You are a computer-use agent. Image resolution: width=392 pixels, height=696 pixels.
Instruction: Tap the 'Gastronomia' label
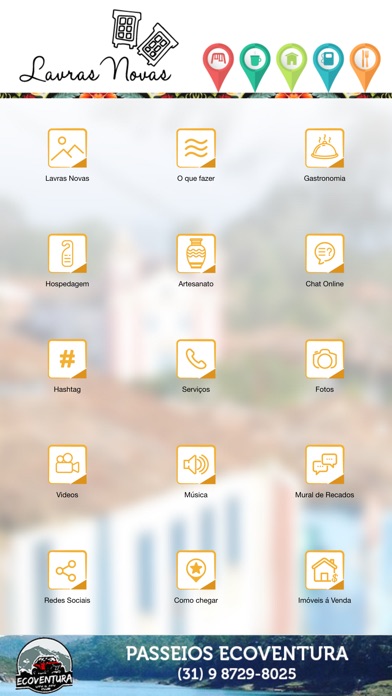pyautogui.click(x=325, y=178)
